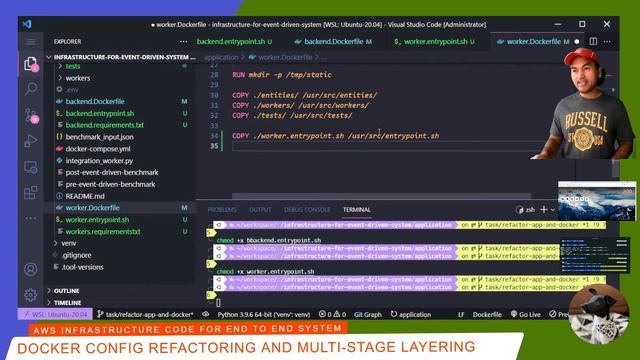This screenshot has height=360, width=640.
Task: Open the Manage gear icon
Action: pyautogui.click(x=31, y=294)
